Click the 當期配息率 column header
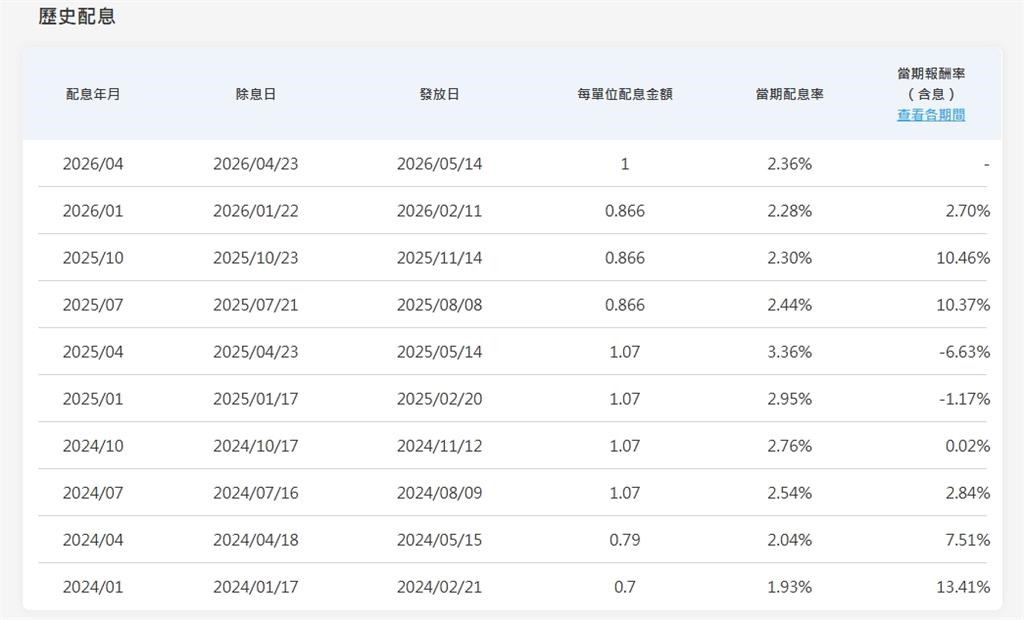This screenshot has height=620, width=1024. (x=789, y=94)
